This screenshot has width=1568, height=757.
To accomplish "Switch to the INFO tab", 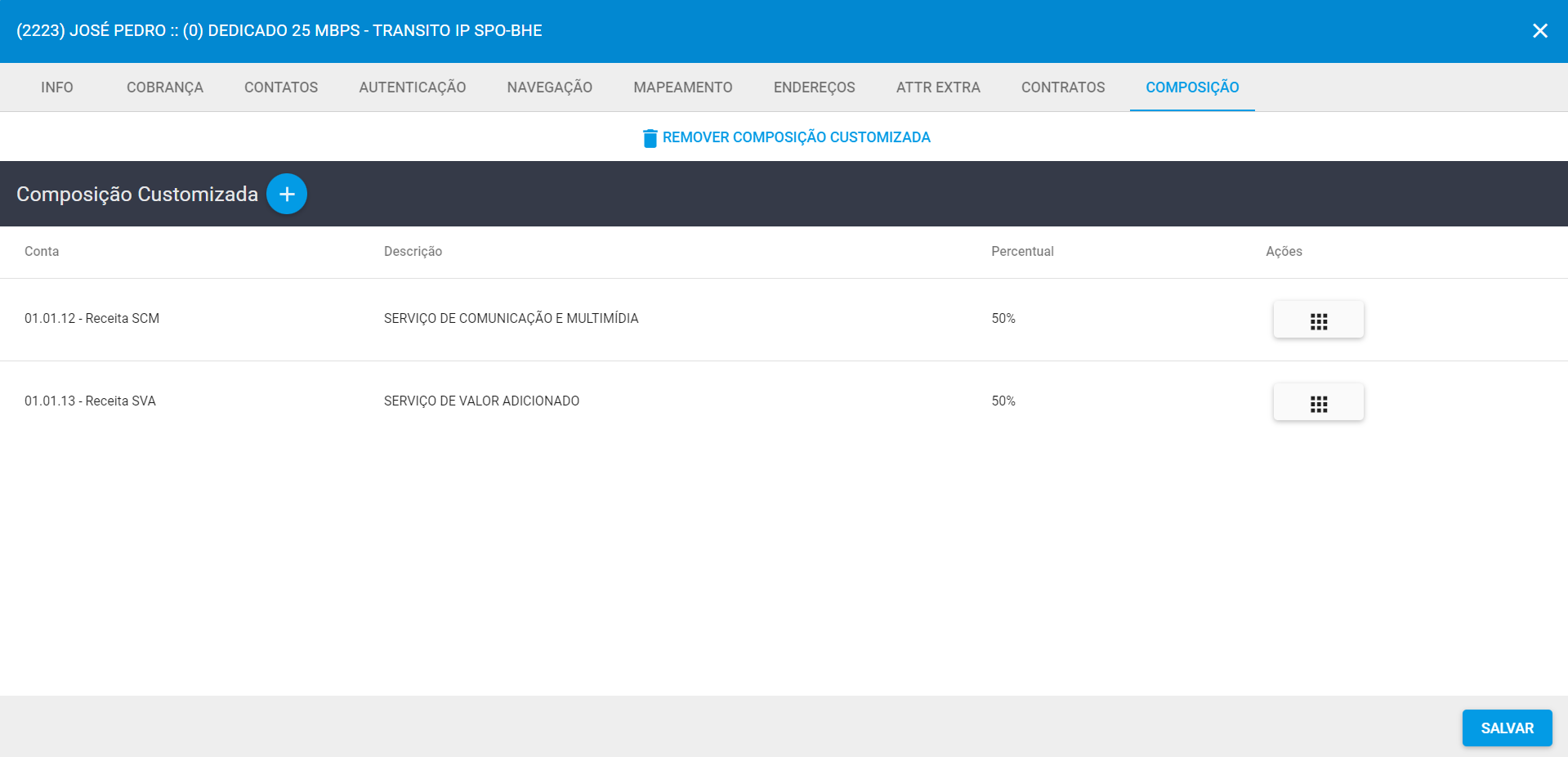I will 57,87.
